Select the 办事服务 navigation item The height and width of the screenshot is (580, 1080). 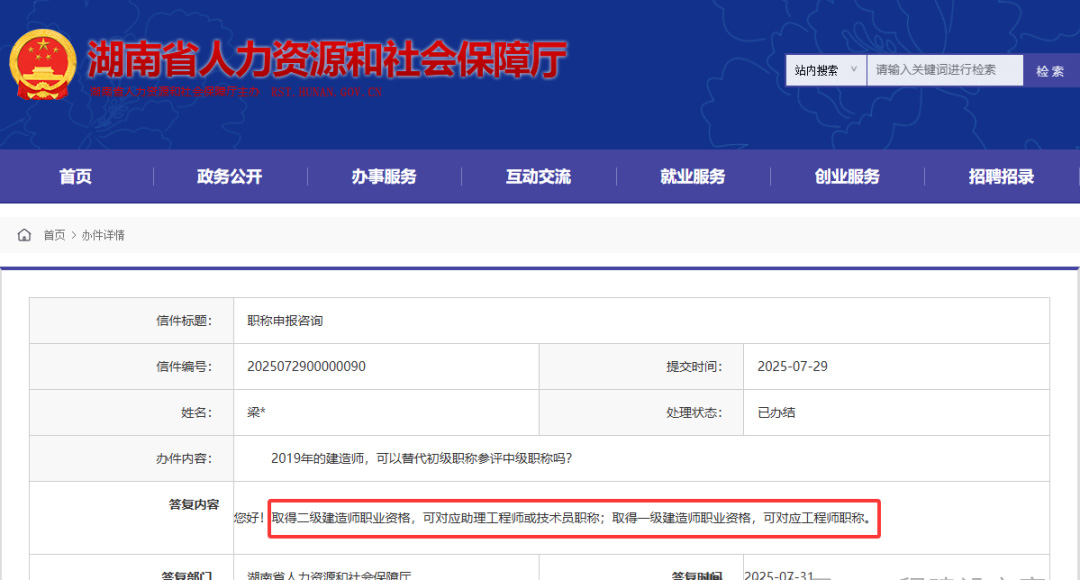pyautogui.click(x=384, y=177)
